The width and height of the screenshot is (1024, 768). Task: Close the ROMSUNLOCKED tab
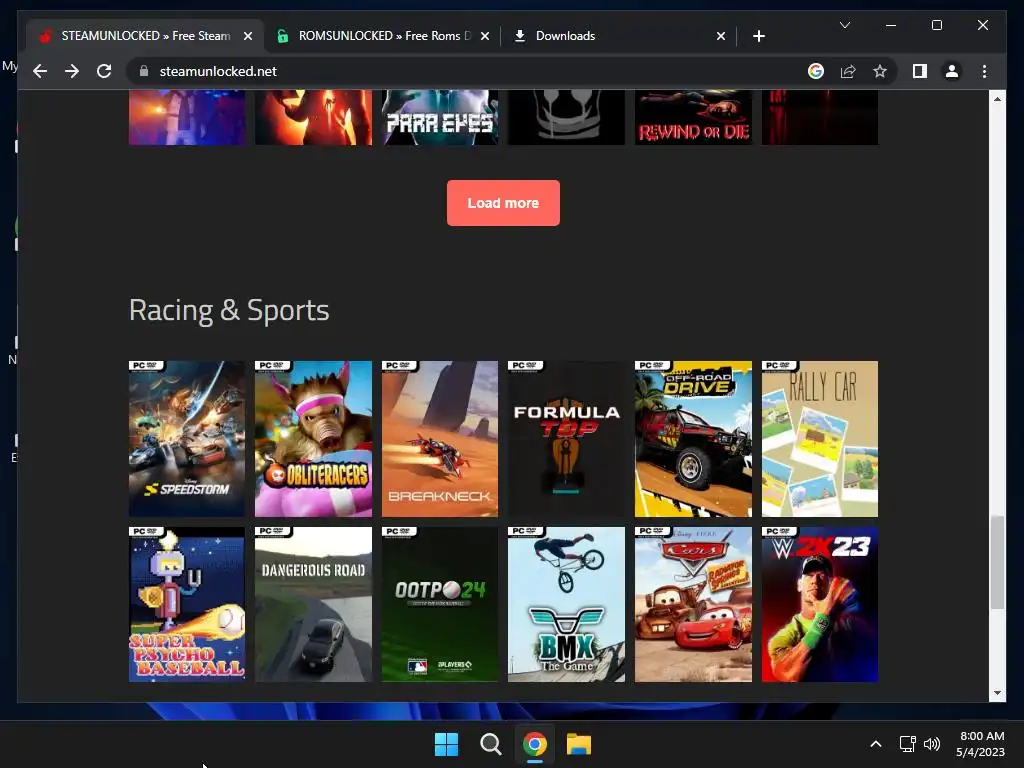pyautogui.click(x=485, y=36)
